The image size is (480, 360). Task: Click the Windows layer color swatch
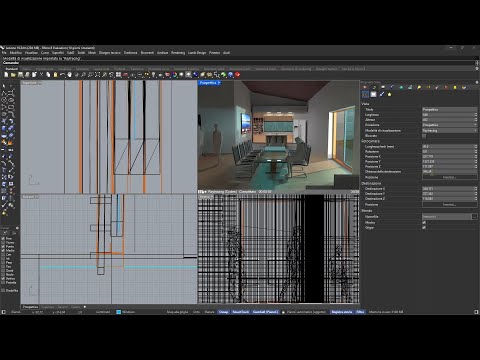coord(118,312)
